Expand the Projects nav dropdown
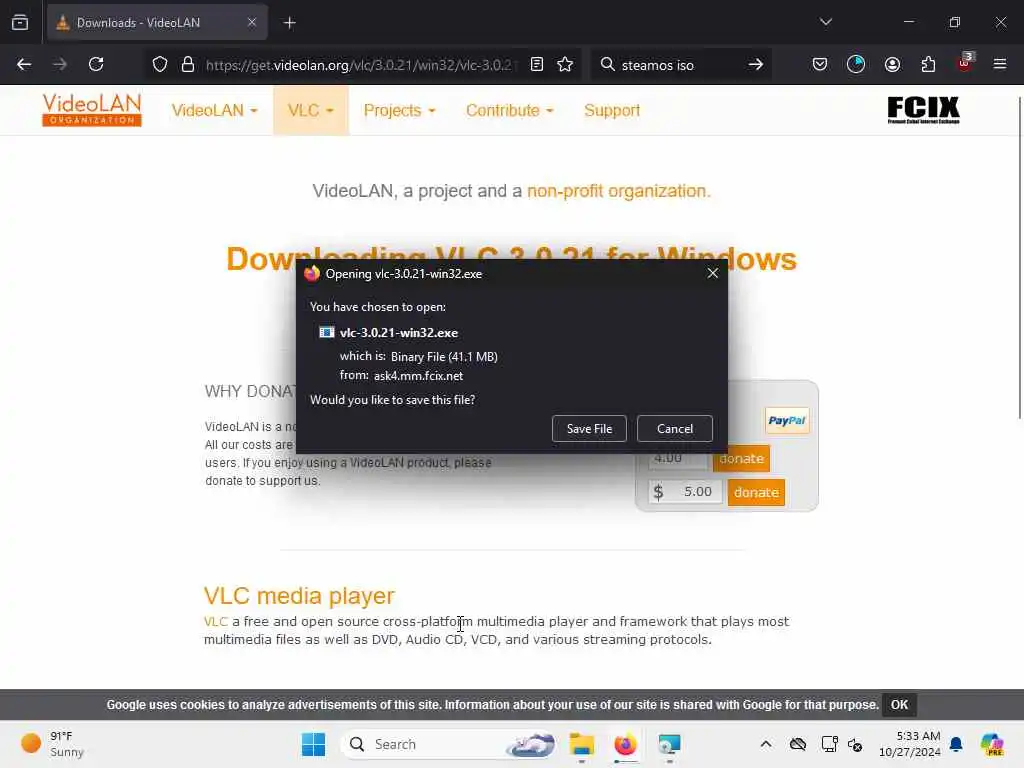The width and height of the screenshot is (1024, 768). pos(399,110)
